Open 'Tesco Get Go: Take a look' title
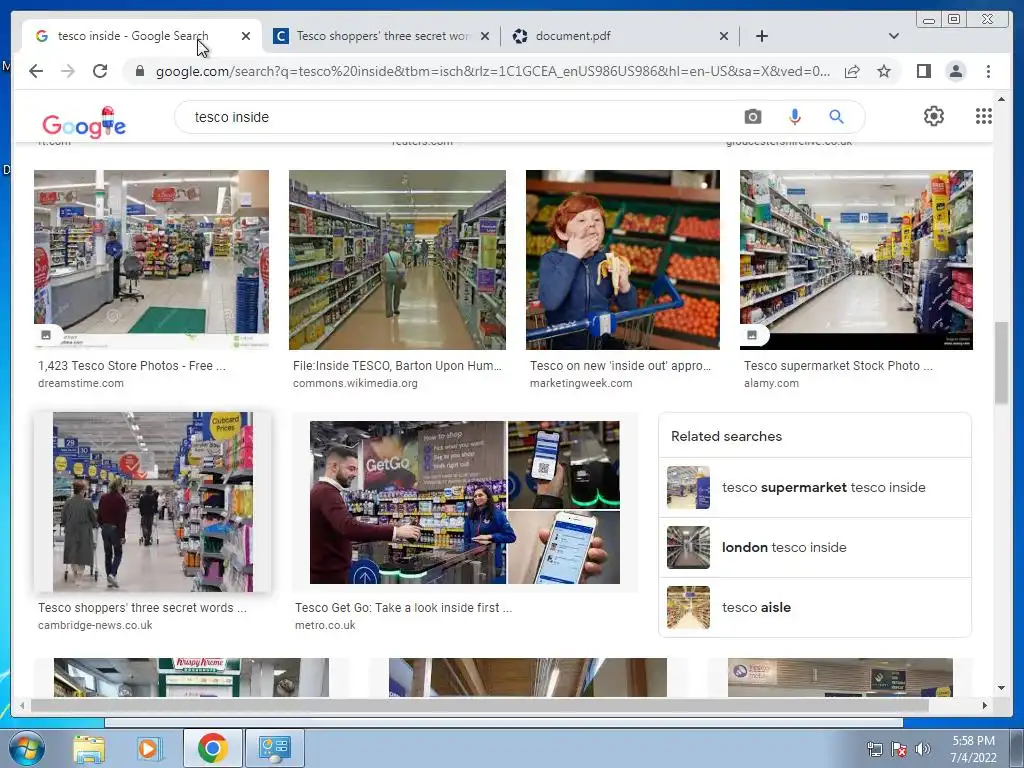Screen dimensions: 1024x768 point(404,607)
